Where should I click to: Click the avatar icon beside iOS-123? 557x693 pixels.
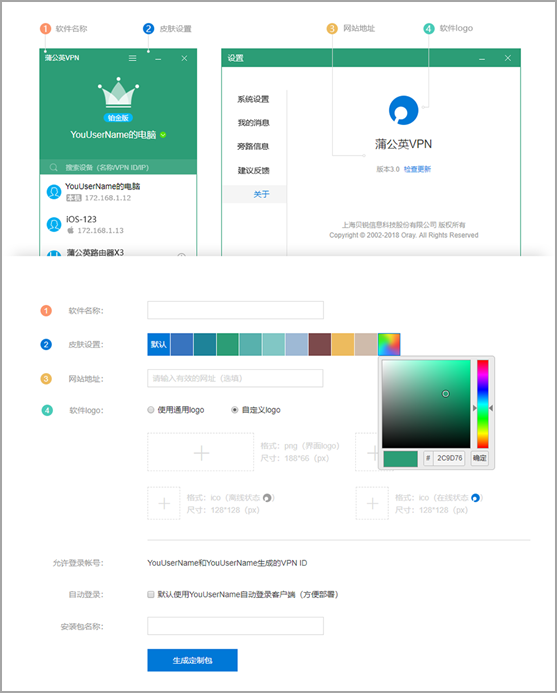[x=54, y=225]
